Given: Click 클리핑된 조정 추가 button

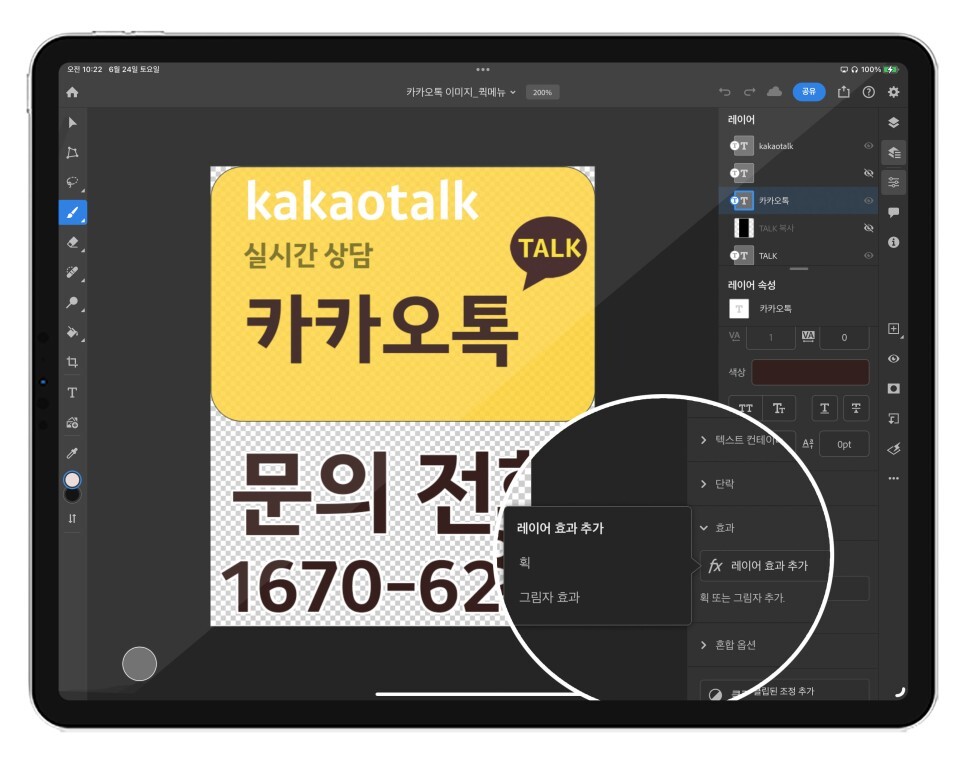Looking at the screenshot, I should point(784,691).
